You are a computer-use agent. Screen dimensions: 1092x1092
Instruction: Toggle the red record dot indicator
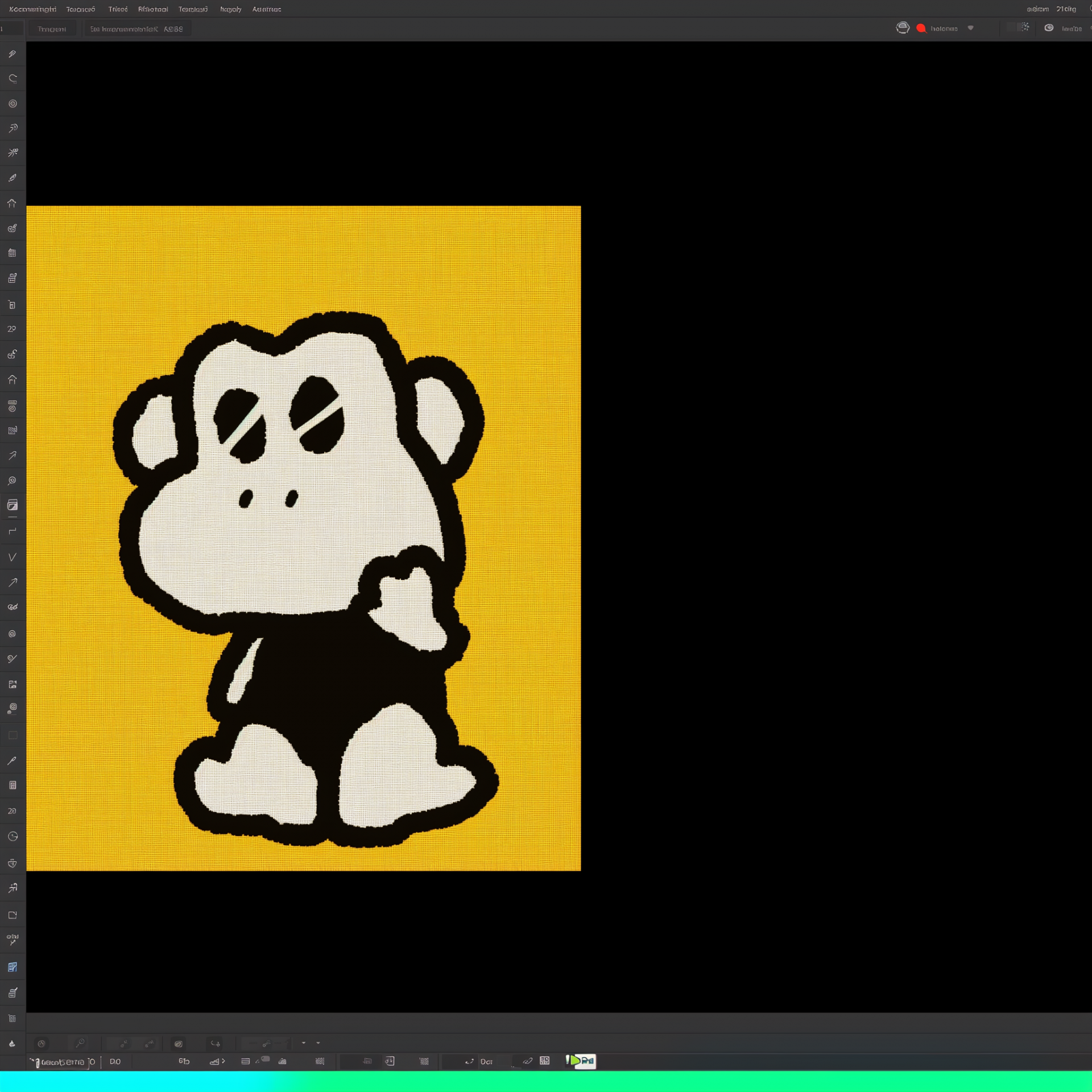921,28
